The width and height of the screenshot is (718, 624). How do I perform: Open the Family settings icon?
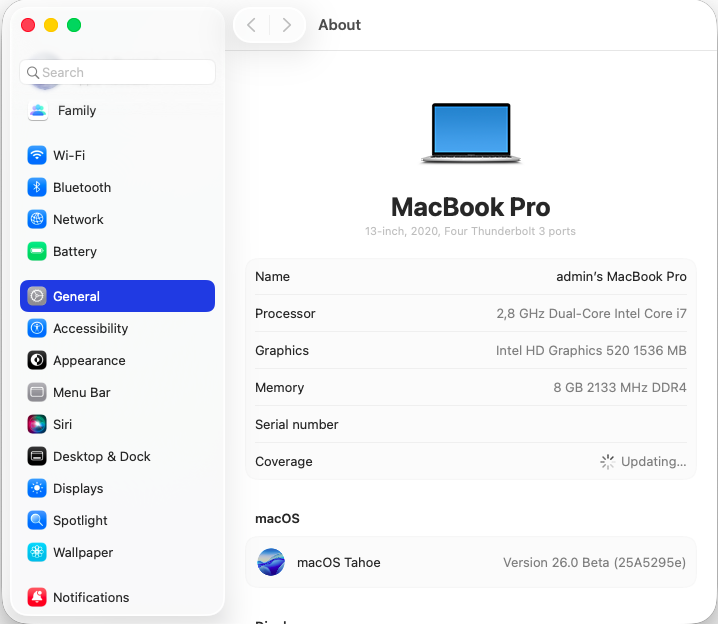tap(38, 110)
